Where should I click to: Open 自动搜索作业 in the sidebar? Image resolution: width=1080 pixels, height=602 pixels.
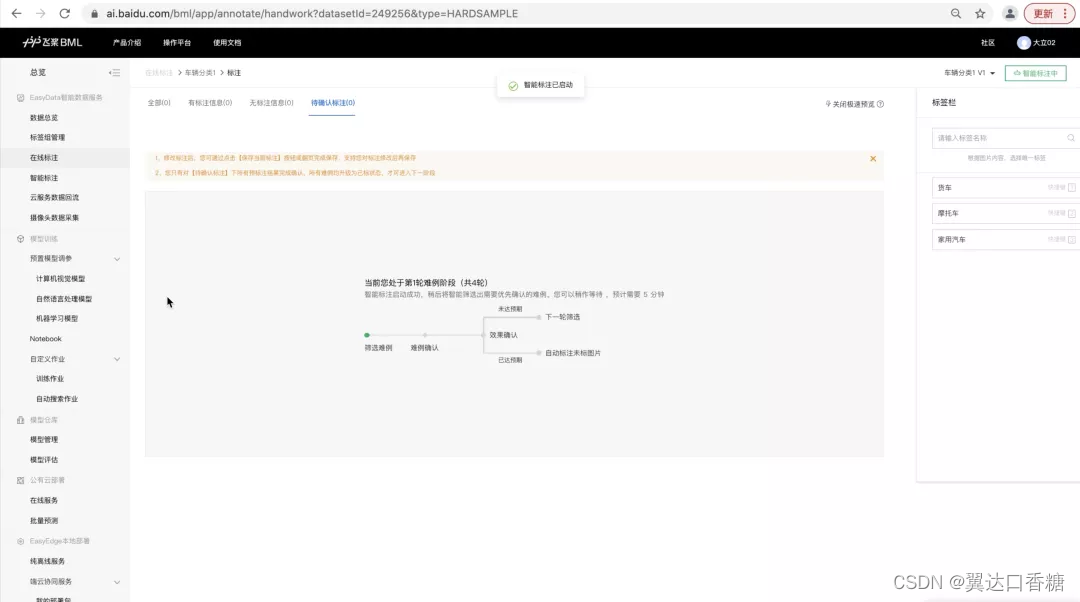pyautogui.click(x=57, y=399)
